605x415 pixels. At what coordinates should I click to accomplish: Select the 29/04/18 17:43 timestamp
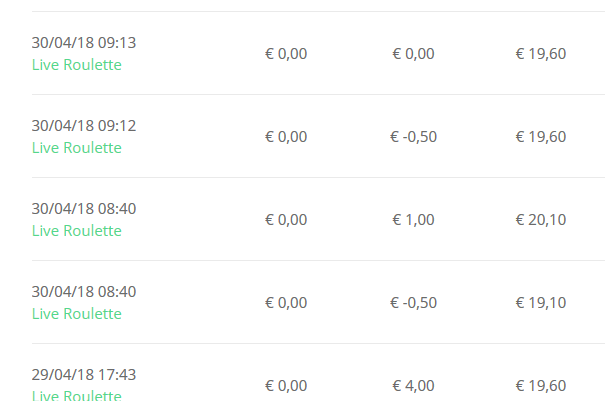click(x=84, y=375)
